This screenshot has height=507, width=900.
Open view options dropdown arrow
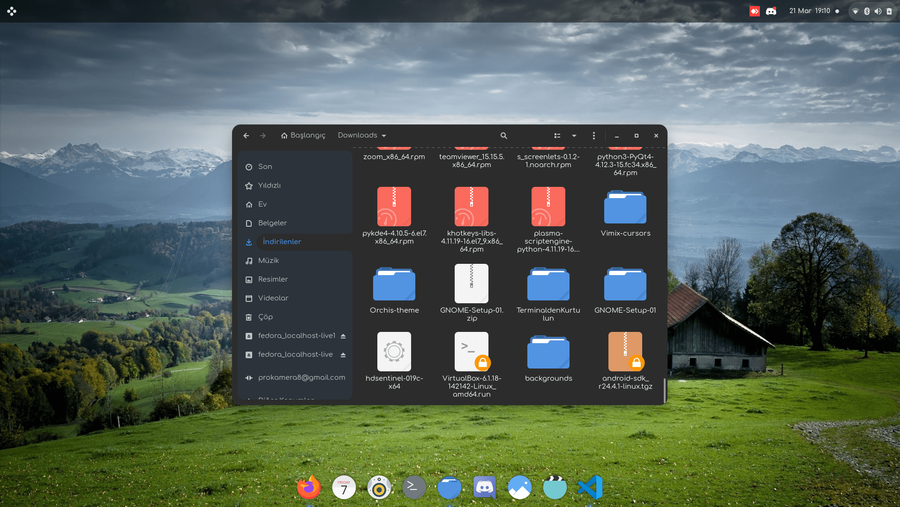tap(574, 136)
